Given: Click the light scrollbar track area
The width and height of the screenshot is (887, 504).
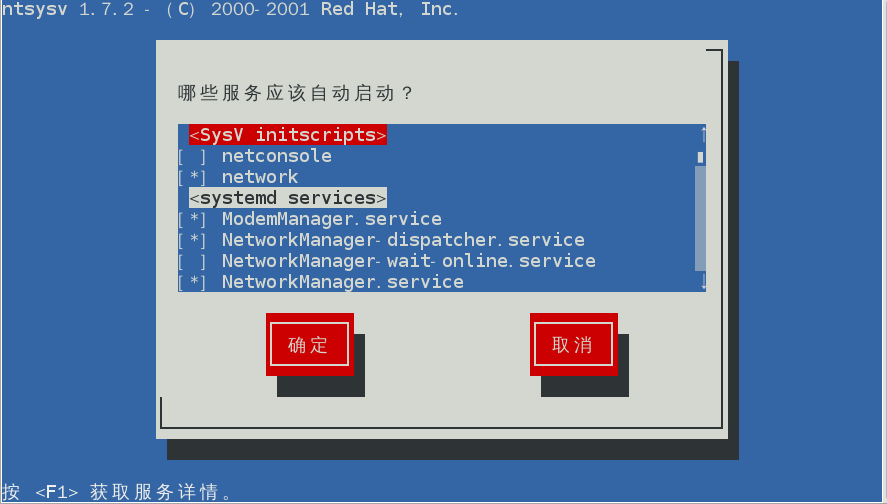Looking at the screenshot, I should [700, 218].
